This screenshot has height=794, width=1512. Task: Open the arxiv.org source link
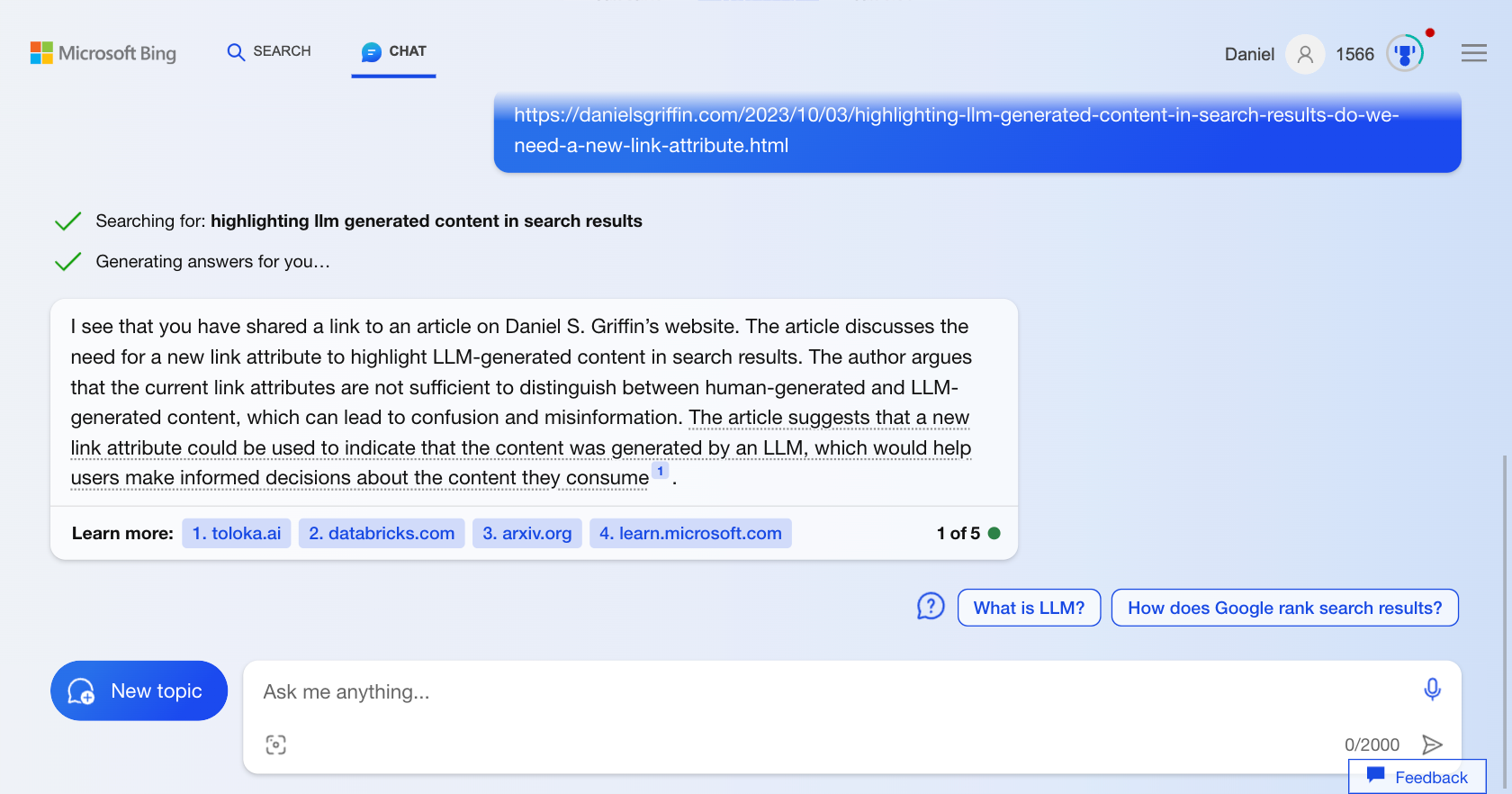click(x=527, y=533)
